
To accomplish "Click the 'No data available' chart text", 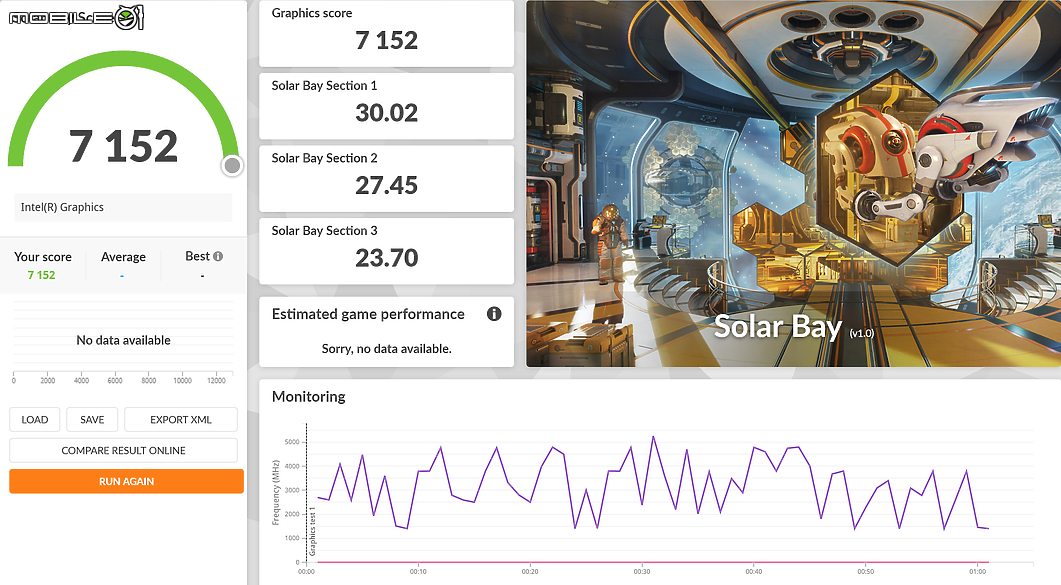I will coord(123,340).
